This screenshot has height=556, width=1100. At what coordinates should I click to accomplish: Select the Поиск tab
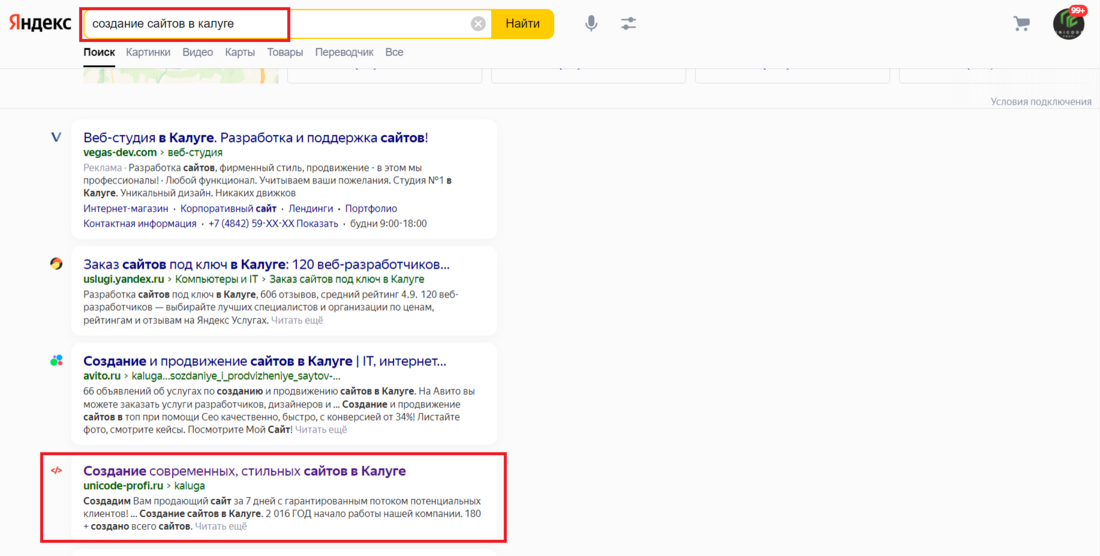pos(99,53)
